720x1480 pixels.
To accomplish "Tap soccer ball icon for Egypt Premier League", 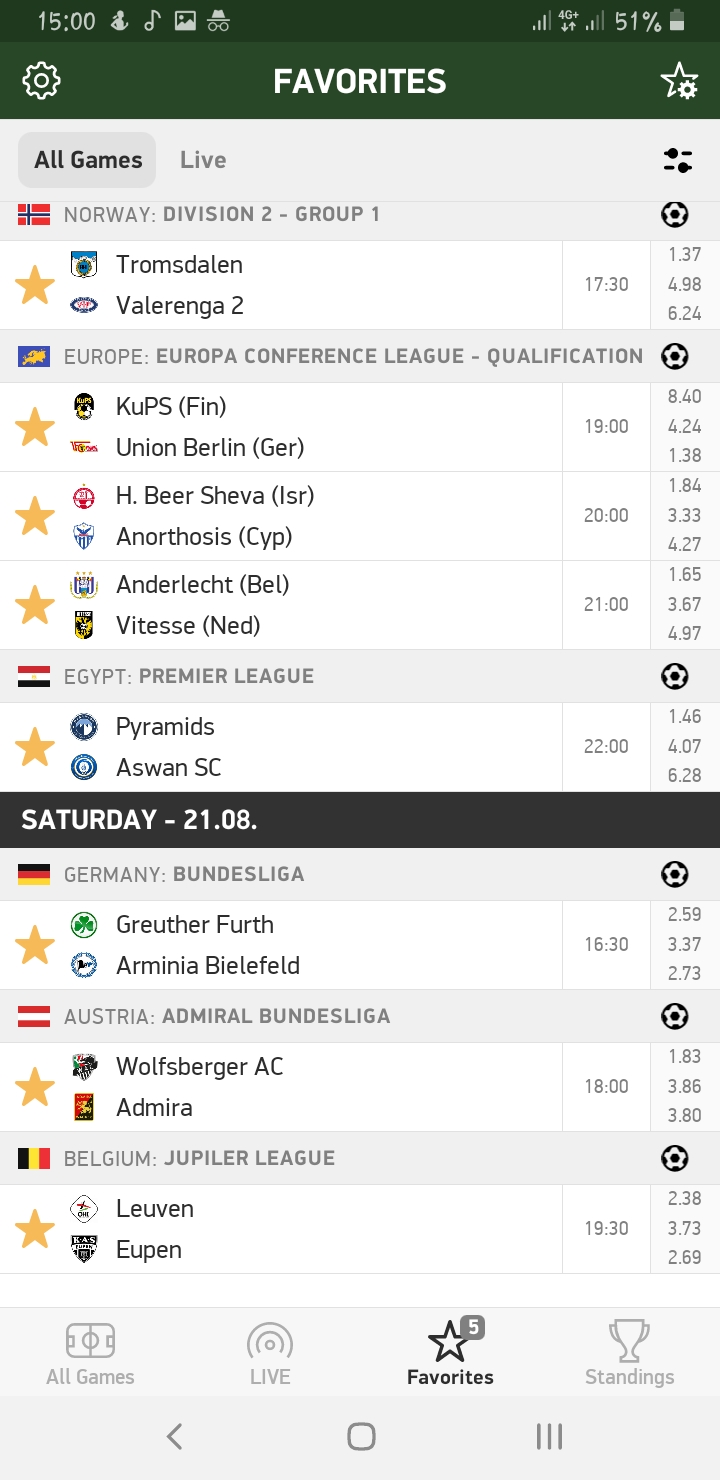I will 675,677.
